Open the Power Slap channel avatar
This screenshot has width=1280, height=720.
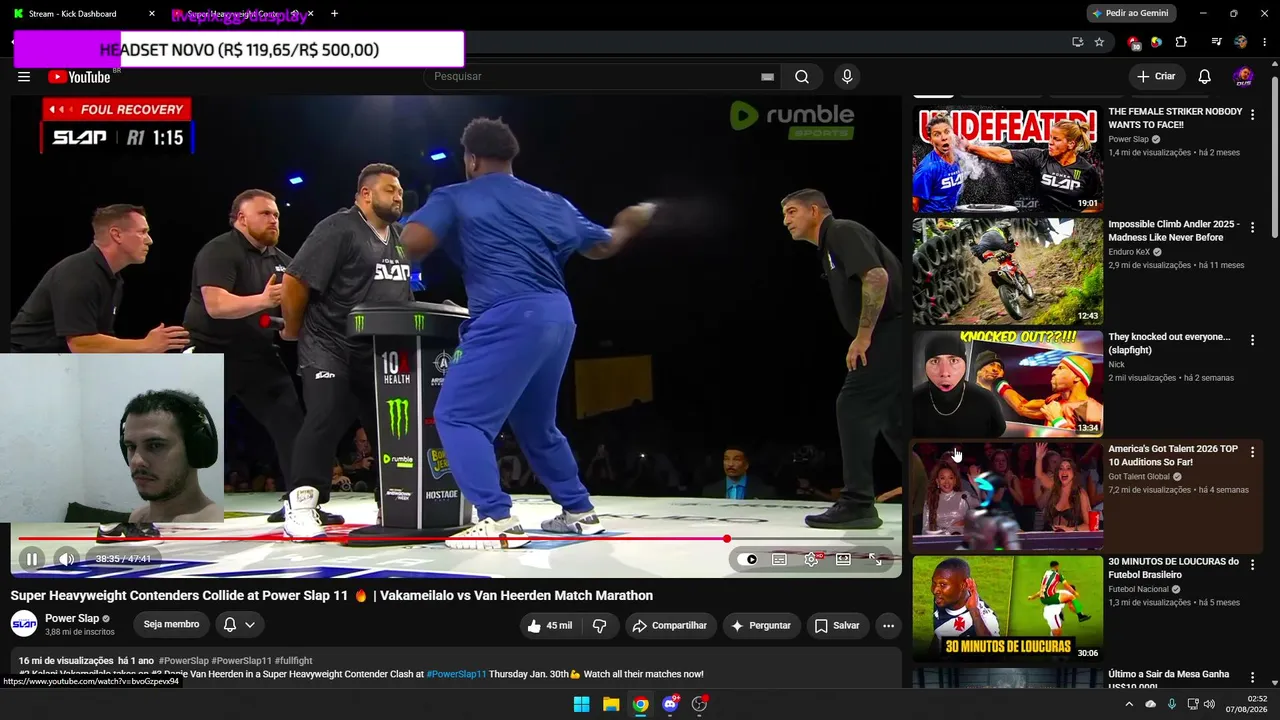(x=24, y=624)
